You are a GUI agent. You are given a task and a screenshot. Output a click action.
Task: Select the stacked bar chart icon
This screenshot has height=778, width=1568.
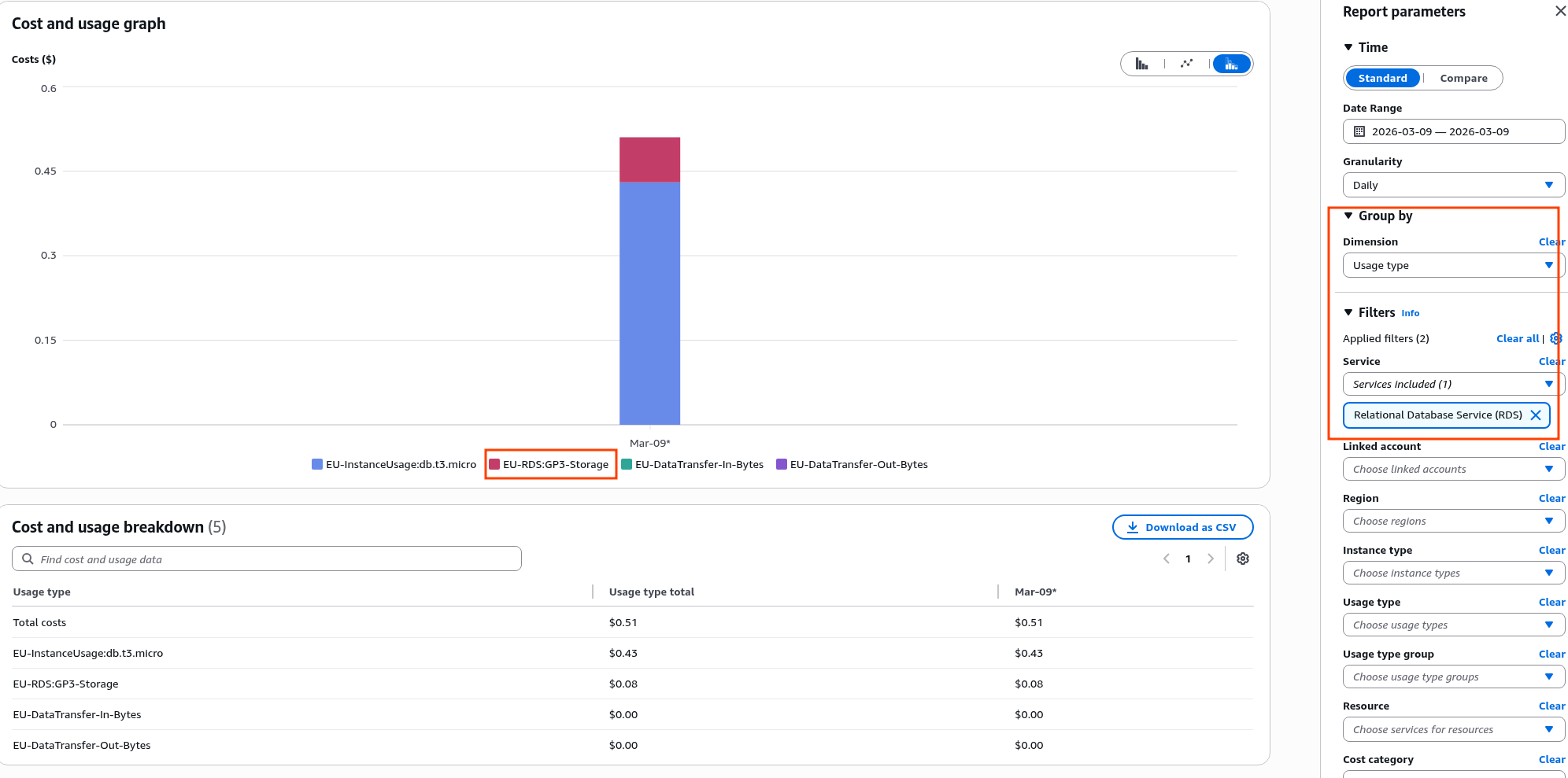1231,64
